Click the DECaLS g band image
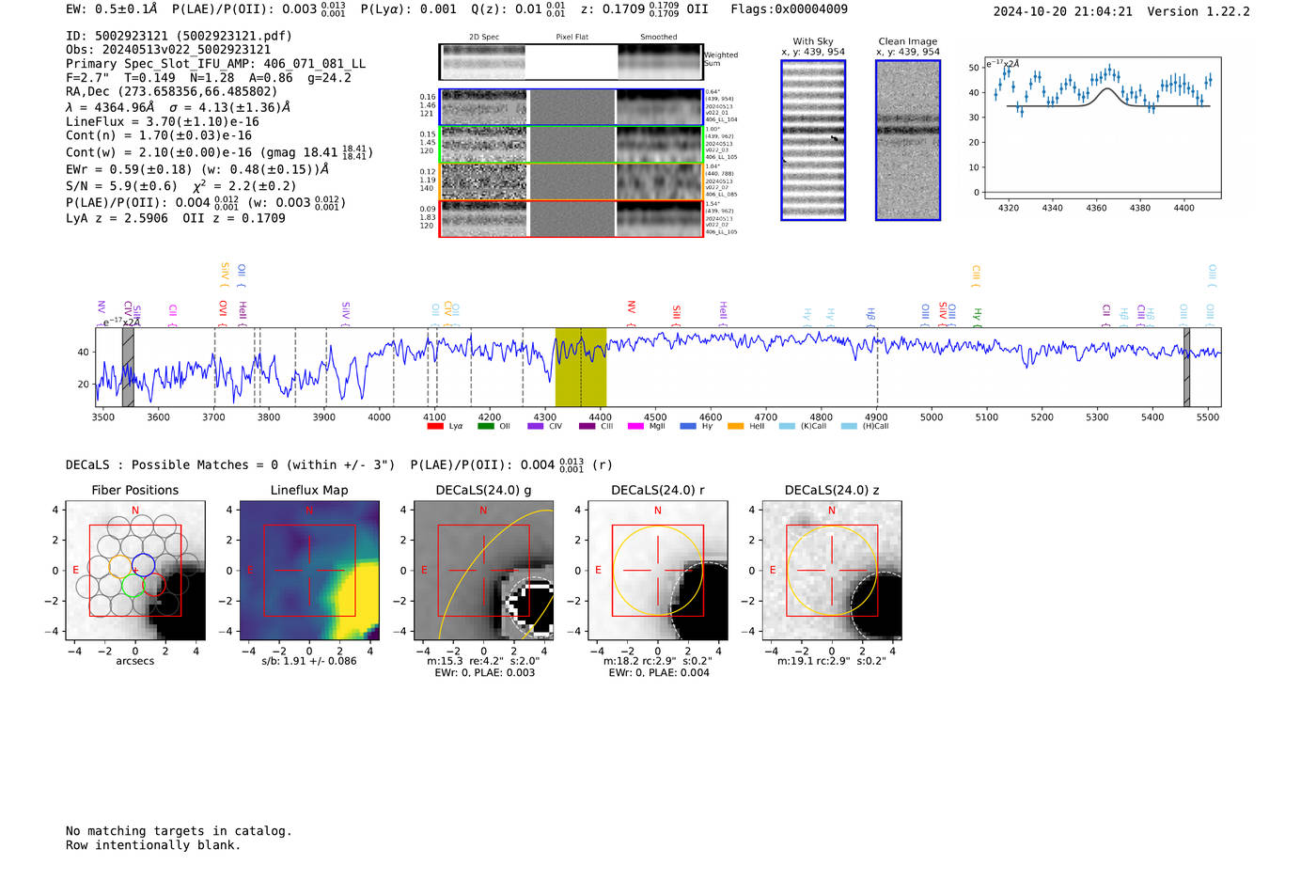The width and height of the screenshot is (1316, 896). [483, 570]
